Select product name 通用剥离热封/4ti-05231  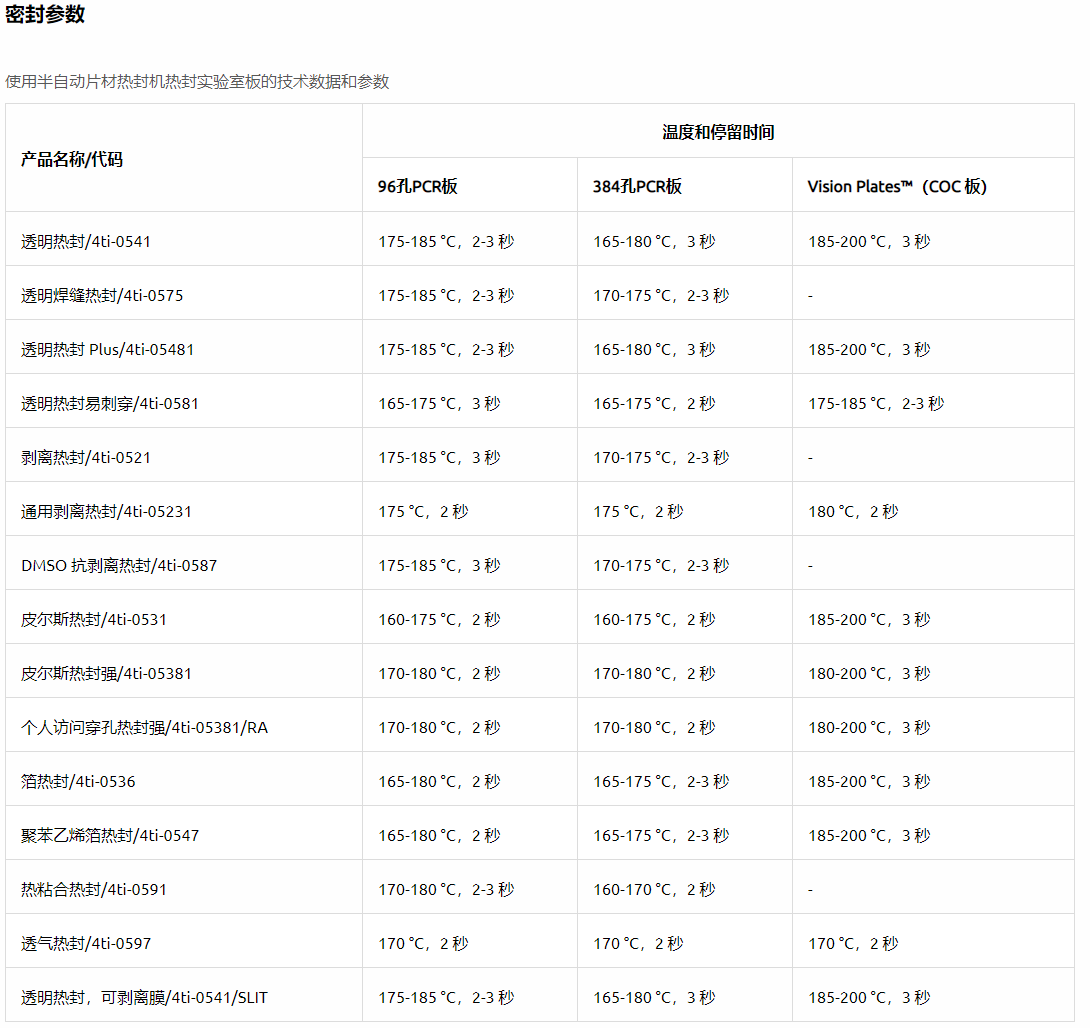[x=106, y=512]
